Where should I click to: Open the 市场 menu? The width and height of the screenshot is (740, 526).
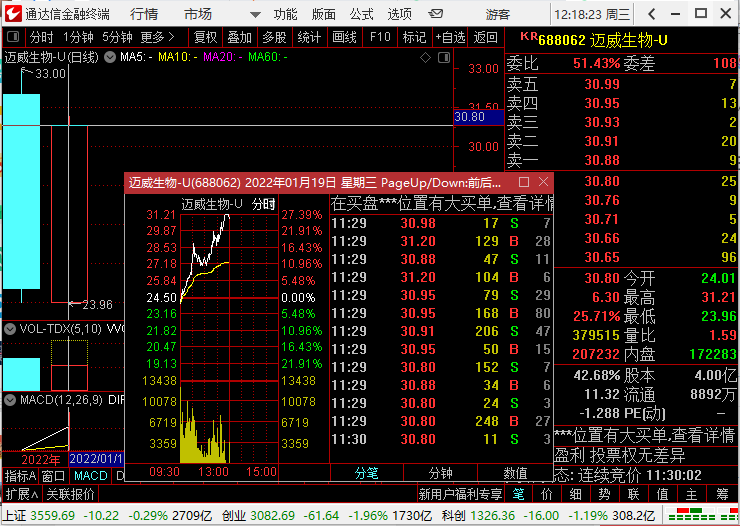tap(198, 14)
